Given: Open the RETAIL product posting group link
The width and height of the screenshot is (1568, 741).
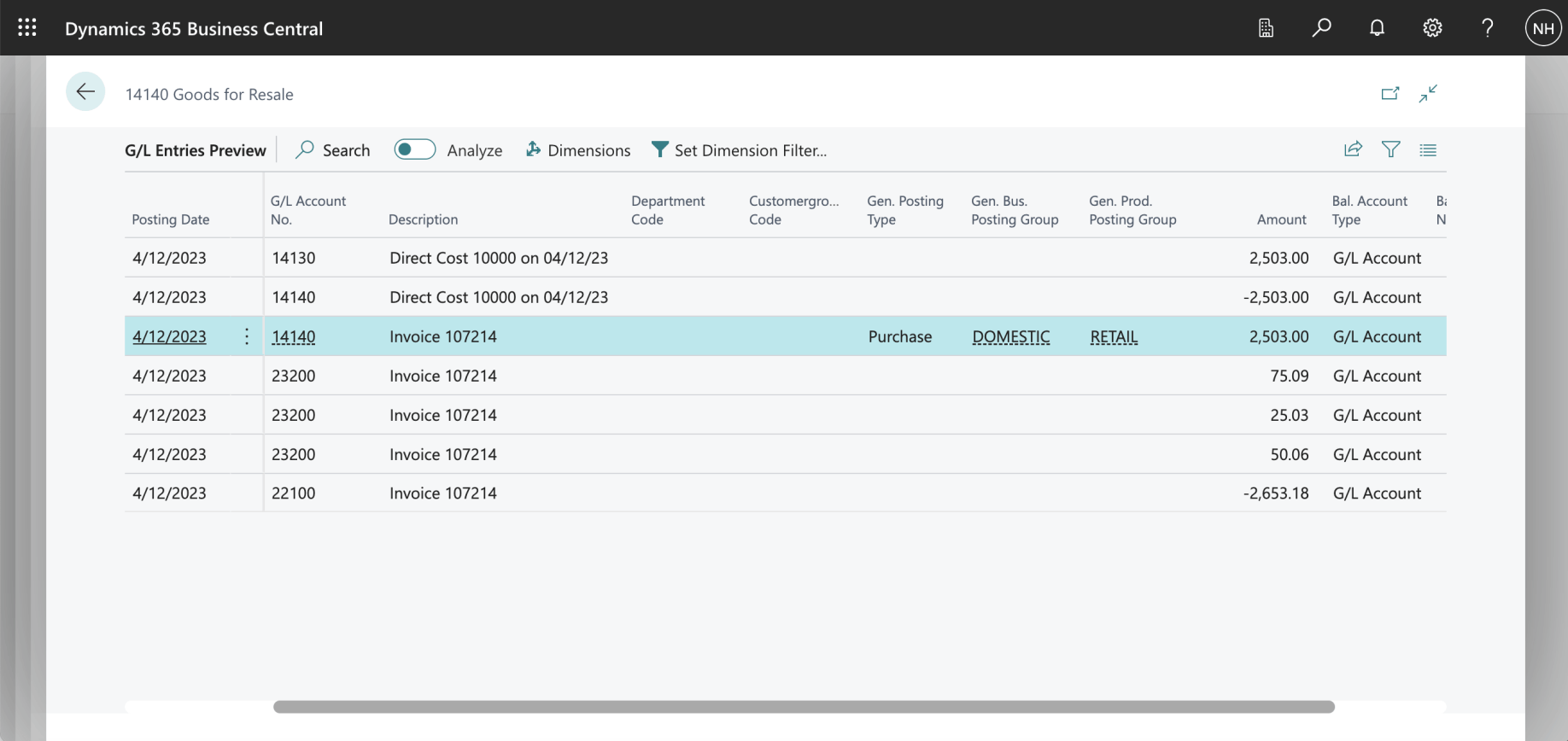Looking at the screenshot, I should coord(1114,336).
